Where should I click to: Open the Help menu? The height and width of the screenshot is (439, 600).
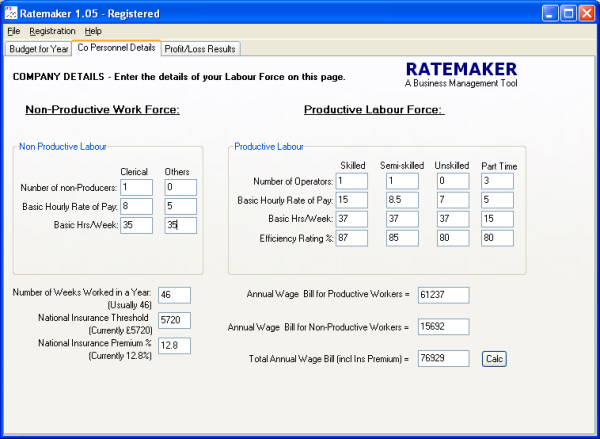(x=93, y=31)
